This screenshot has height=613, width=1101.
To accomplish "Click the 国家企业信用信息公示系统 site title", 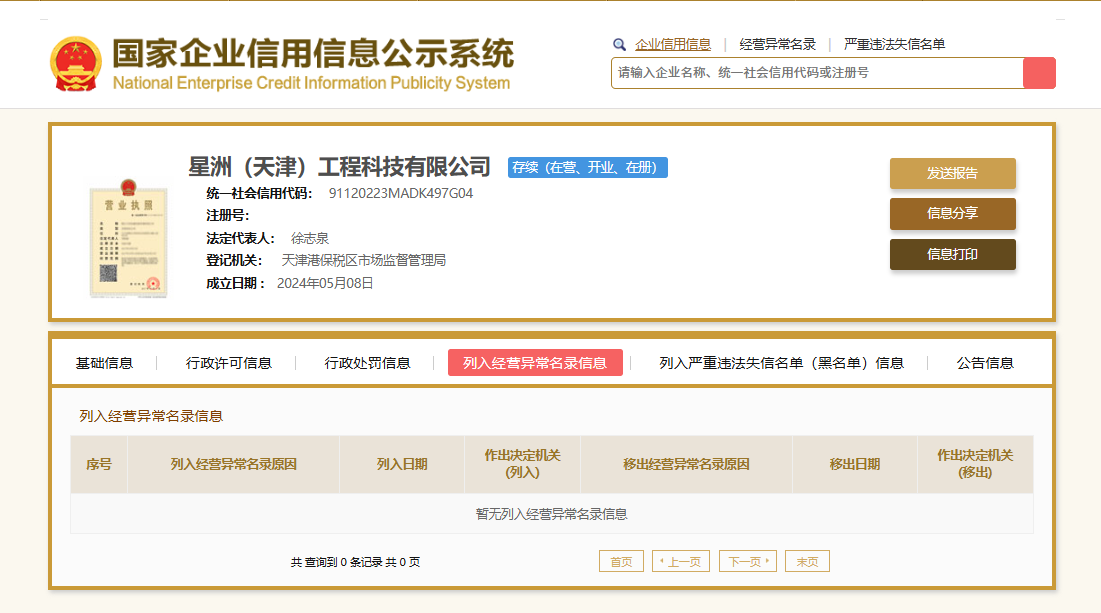I will coord(313,53).
